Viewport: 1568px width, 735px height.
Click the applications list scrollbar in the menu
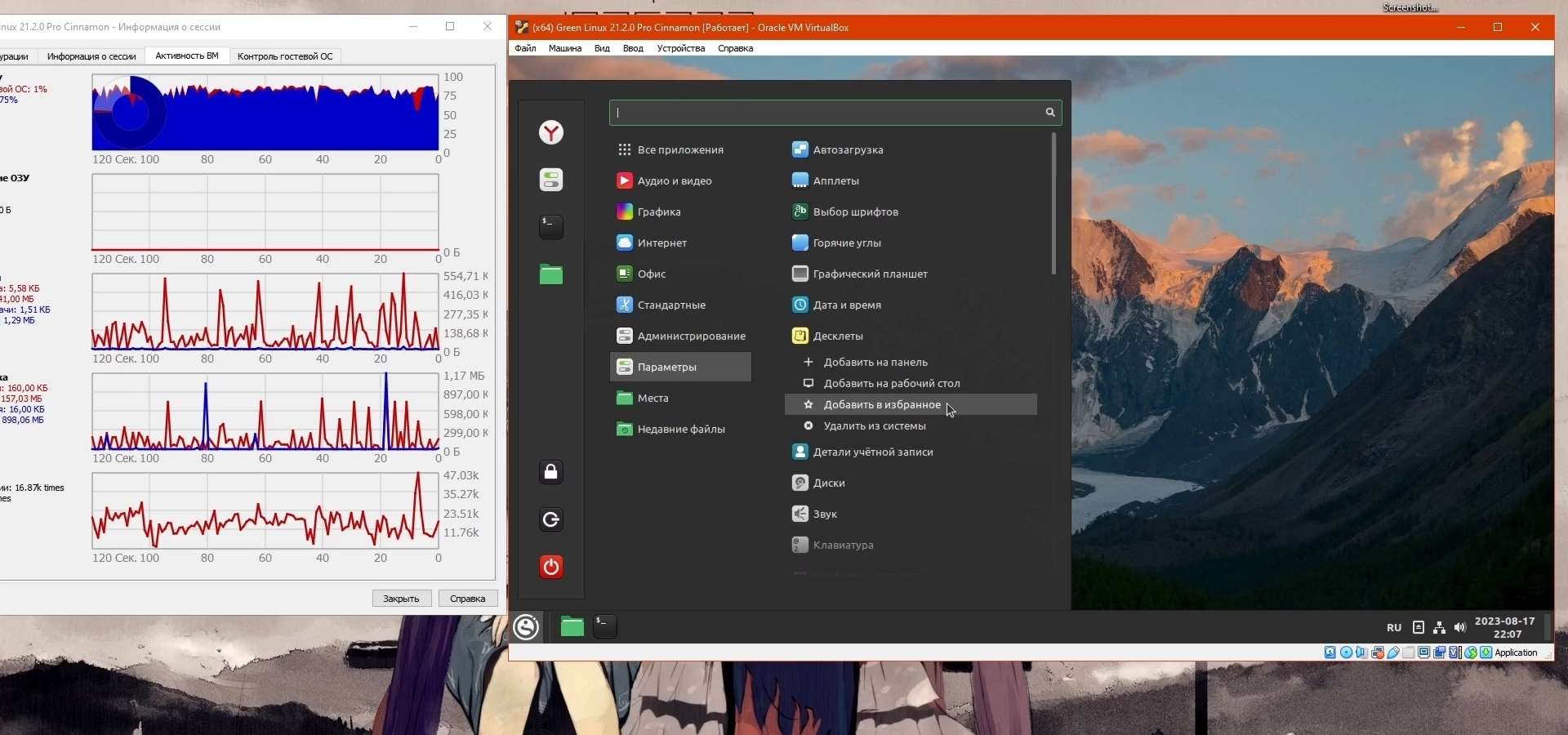pos(1053,204)
